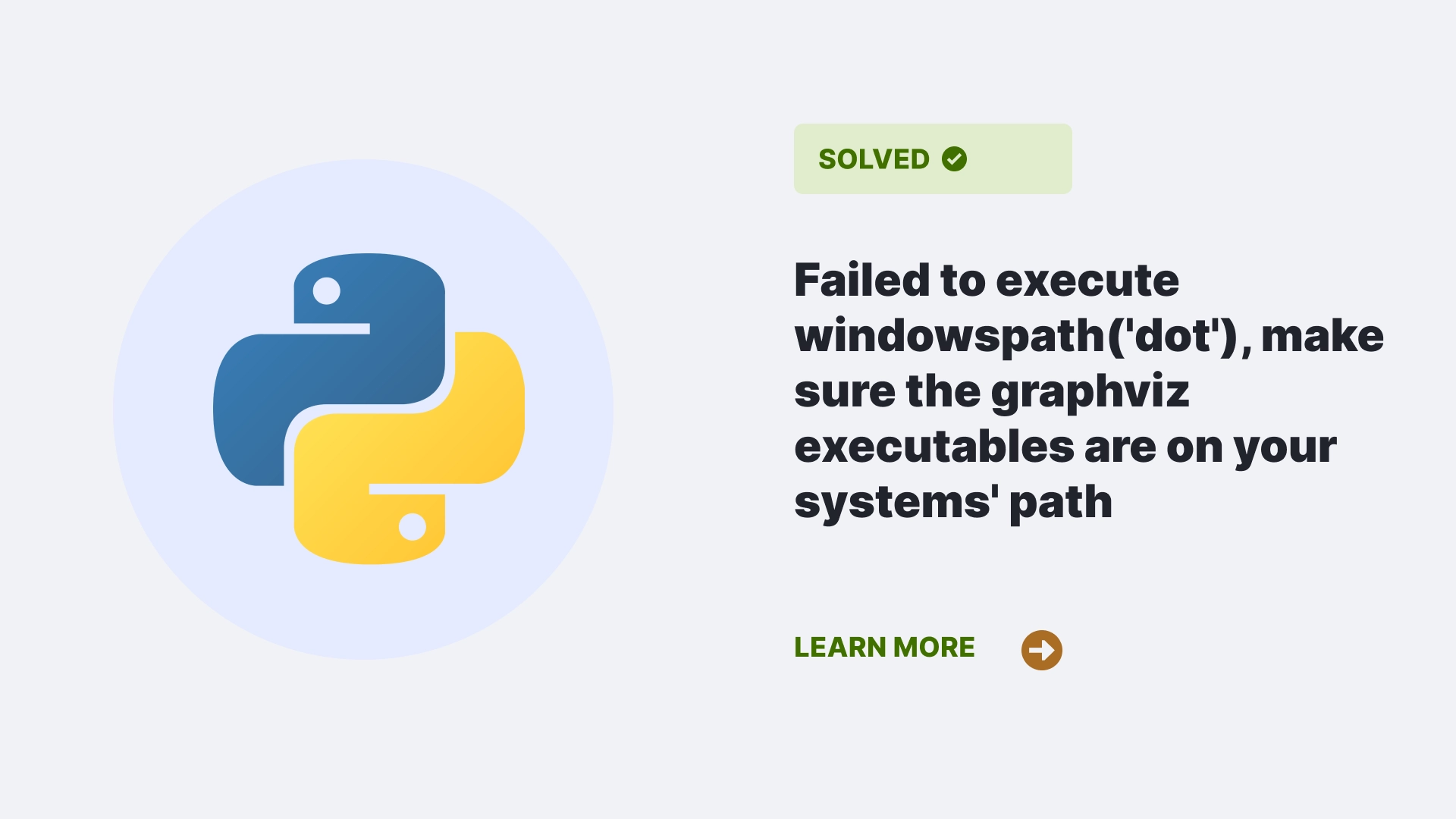Click the SOLVED status icon

point(952,158)
